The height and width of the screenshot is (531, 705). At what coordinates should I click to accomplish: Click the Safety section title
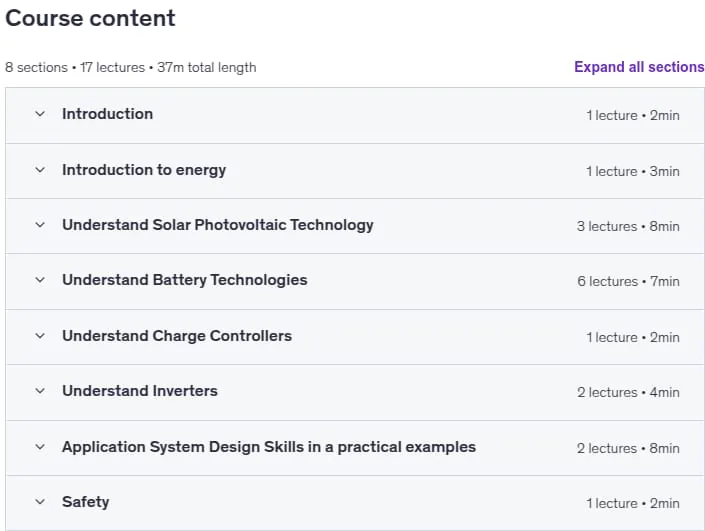(x=85, y=502)
